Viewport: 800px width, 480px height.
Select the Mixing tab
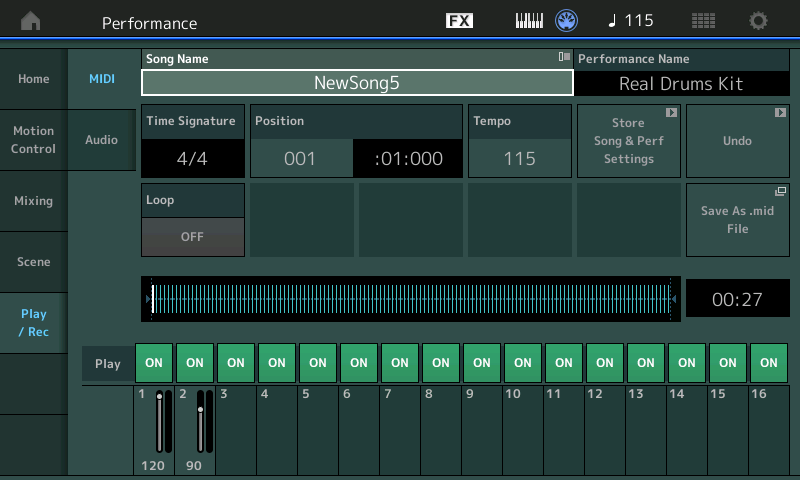point(34,201)
